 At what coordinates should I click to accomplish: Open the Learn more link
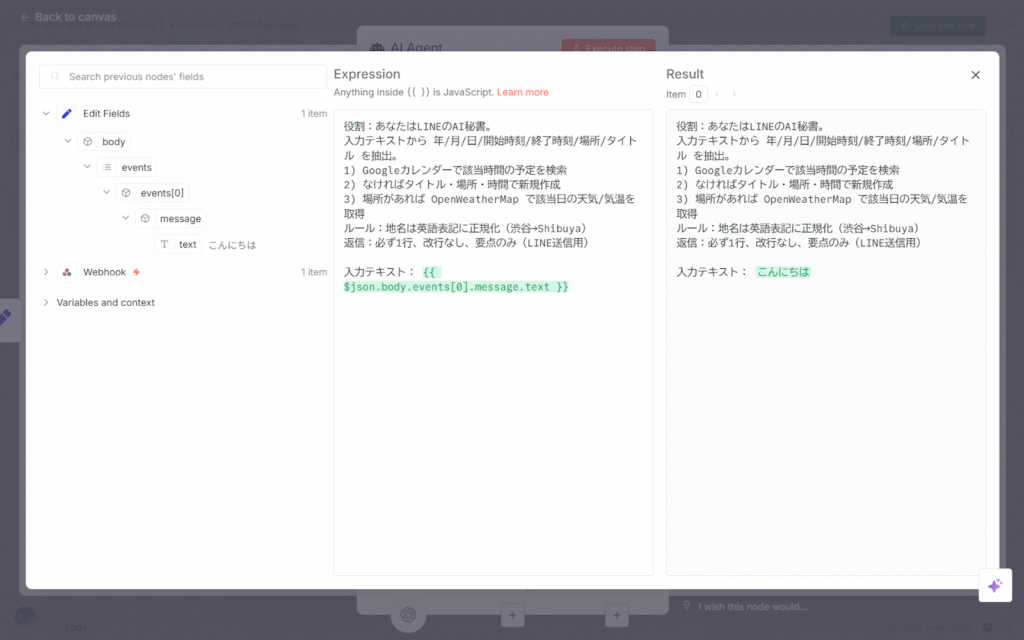click(x=522, y=92)
